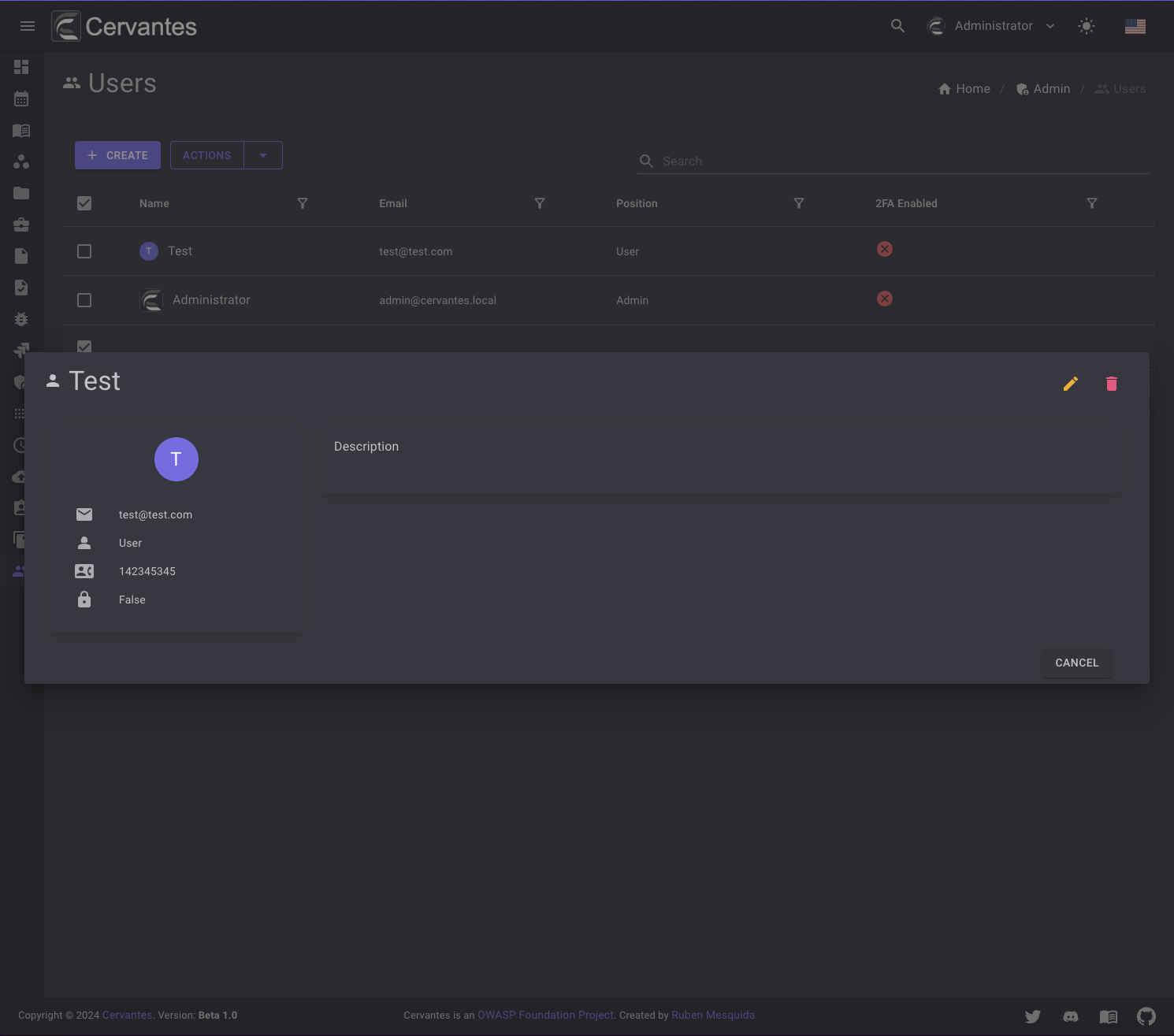Image resolution: width=1174 pixels, height=1036 pixels.
Task: Open Discord link in the footer
Action: pos(1071,1016)
